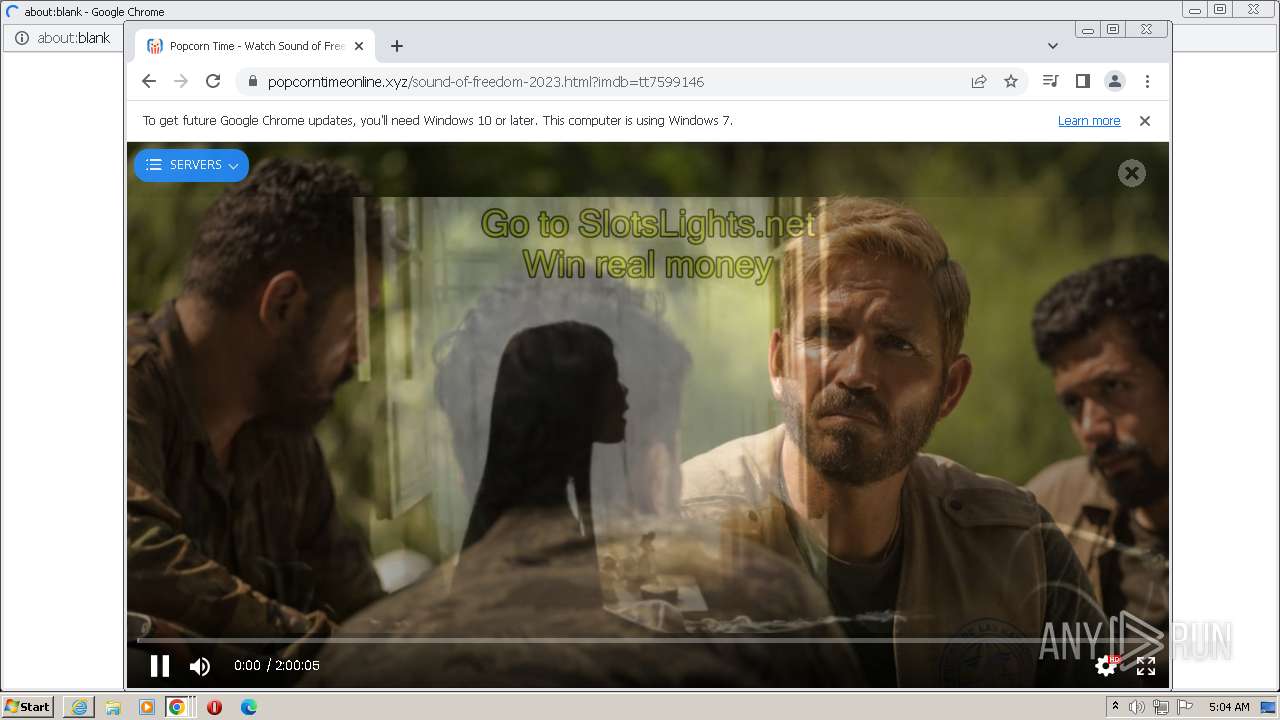
Task: Click info icon in background about:blank window
Action: (x=22, y=38)
